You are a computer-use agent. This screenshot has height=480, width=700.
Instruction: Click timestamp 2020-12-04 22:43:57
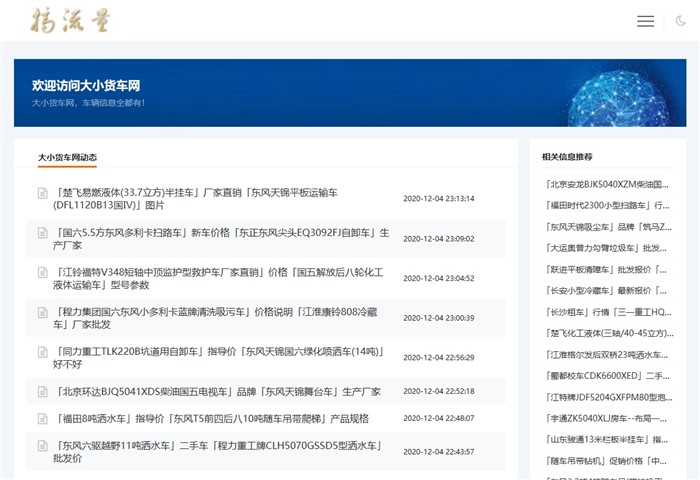(x=438, y=452)
